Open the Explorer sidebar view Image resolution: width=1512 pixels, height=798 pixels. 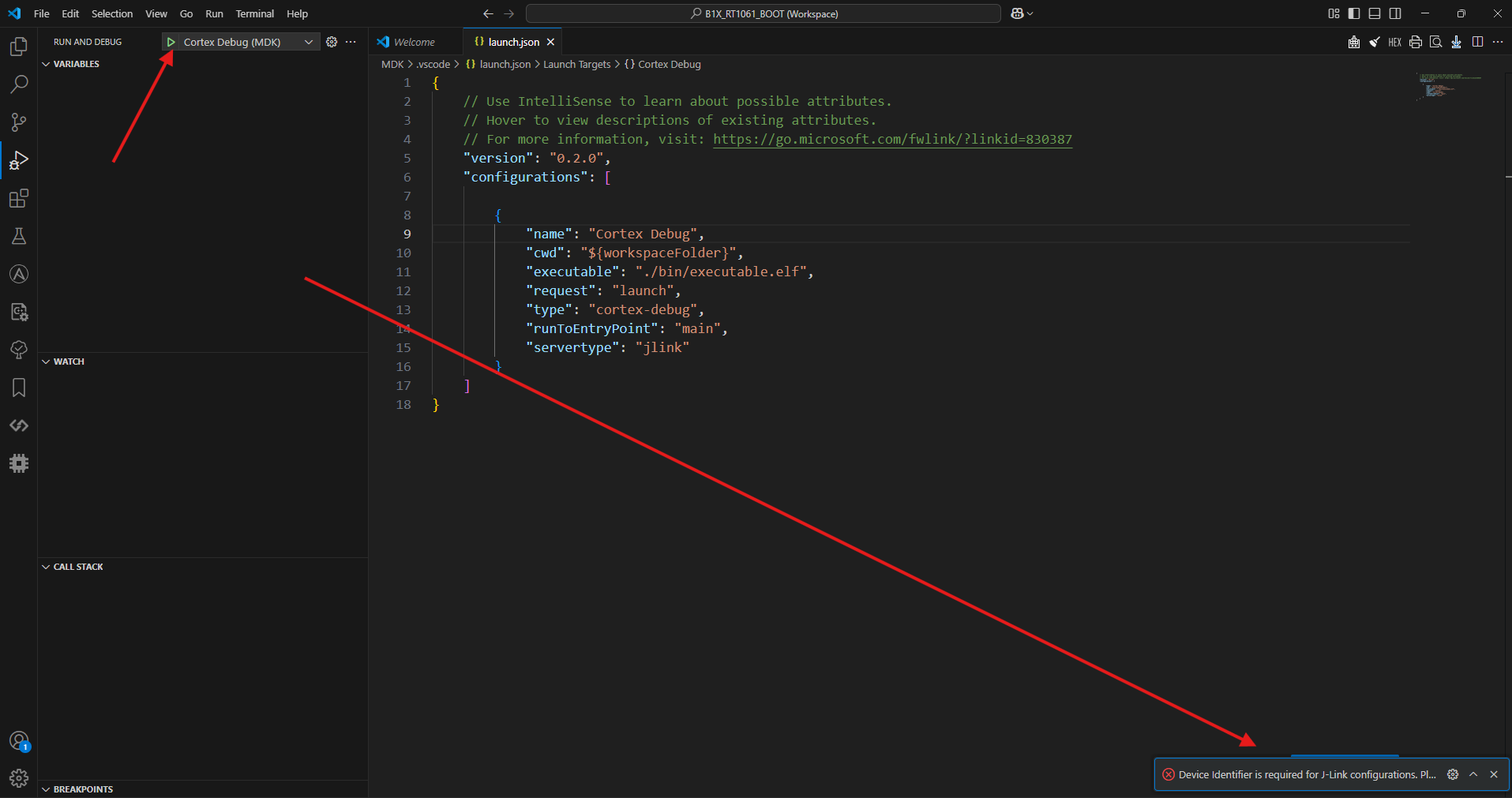18,47
